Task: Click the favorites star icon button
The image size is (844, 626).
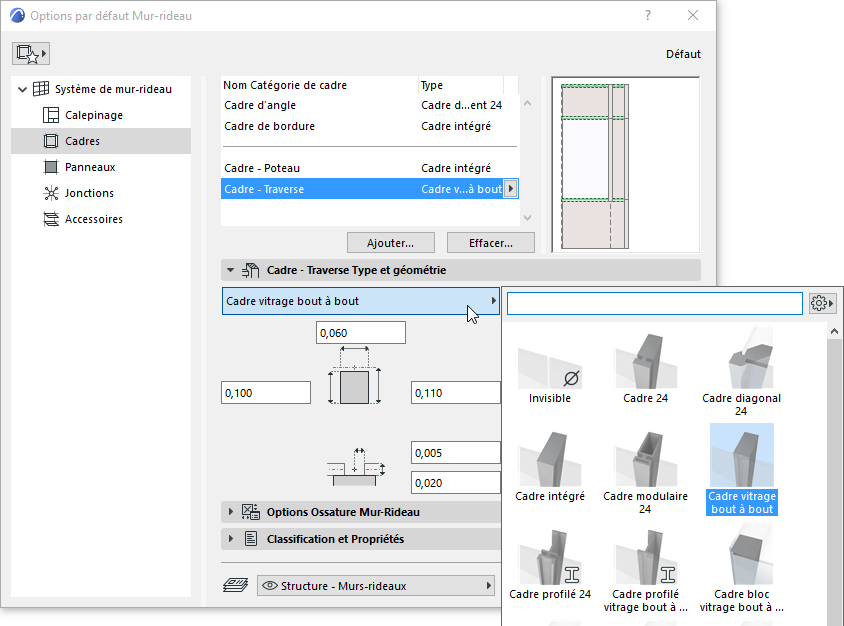Action: (31, 54)
